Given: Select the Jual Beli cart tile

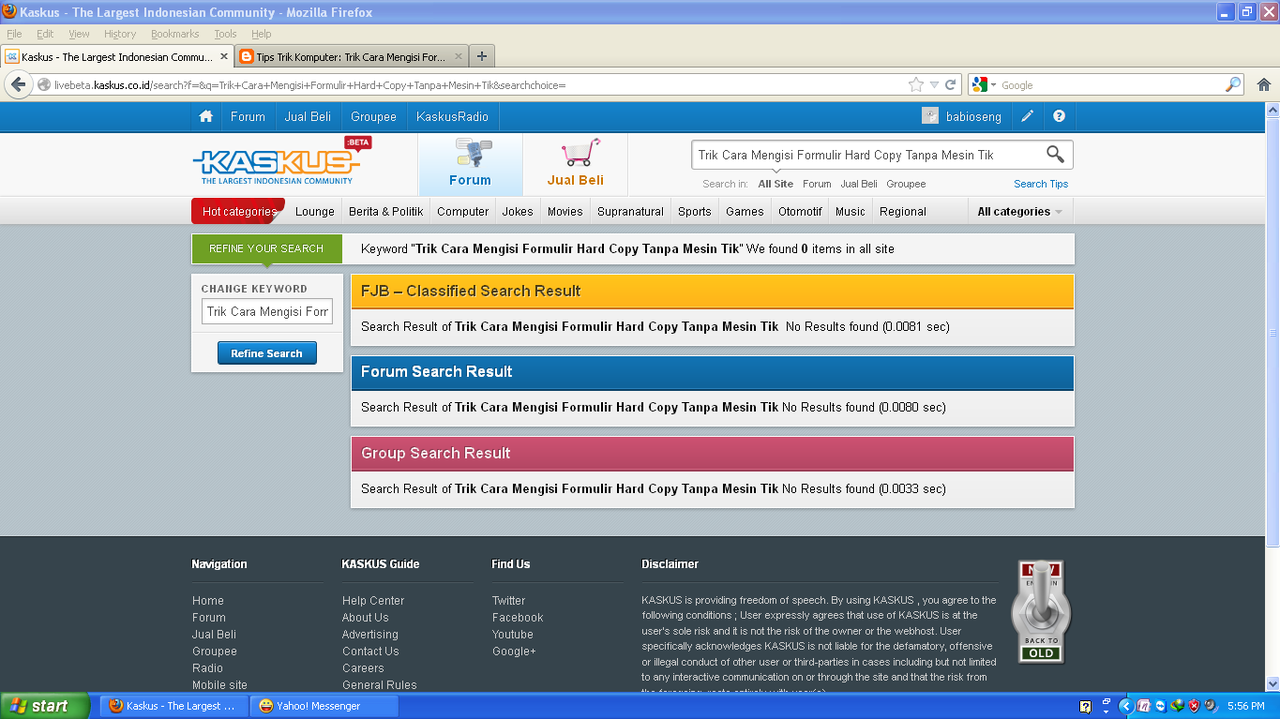Looking at the screenshot, I should pyautogui.click(x=575, y=164).
